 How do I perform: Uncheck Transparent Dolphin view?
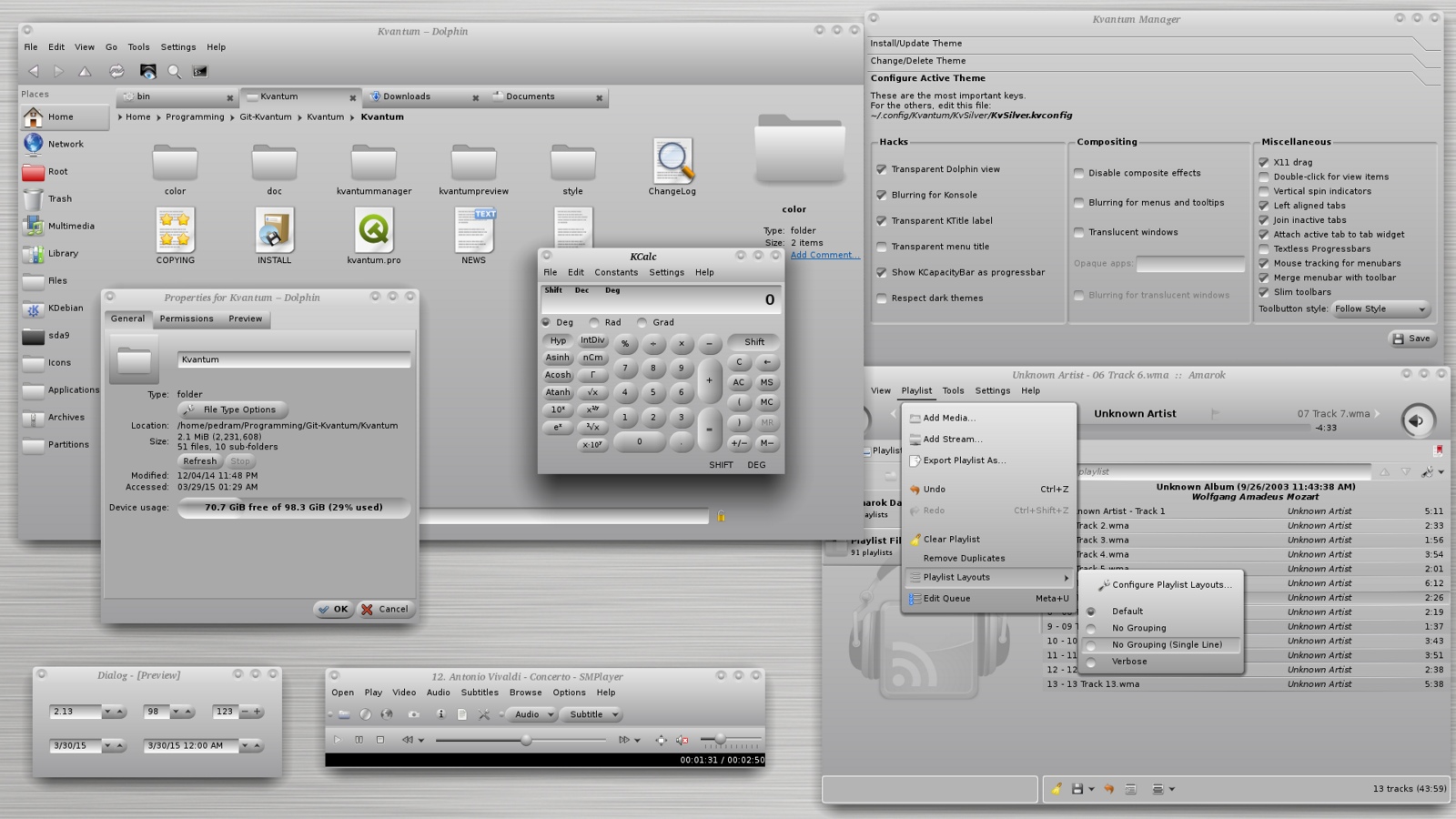click(x=881, y=169)
